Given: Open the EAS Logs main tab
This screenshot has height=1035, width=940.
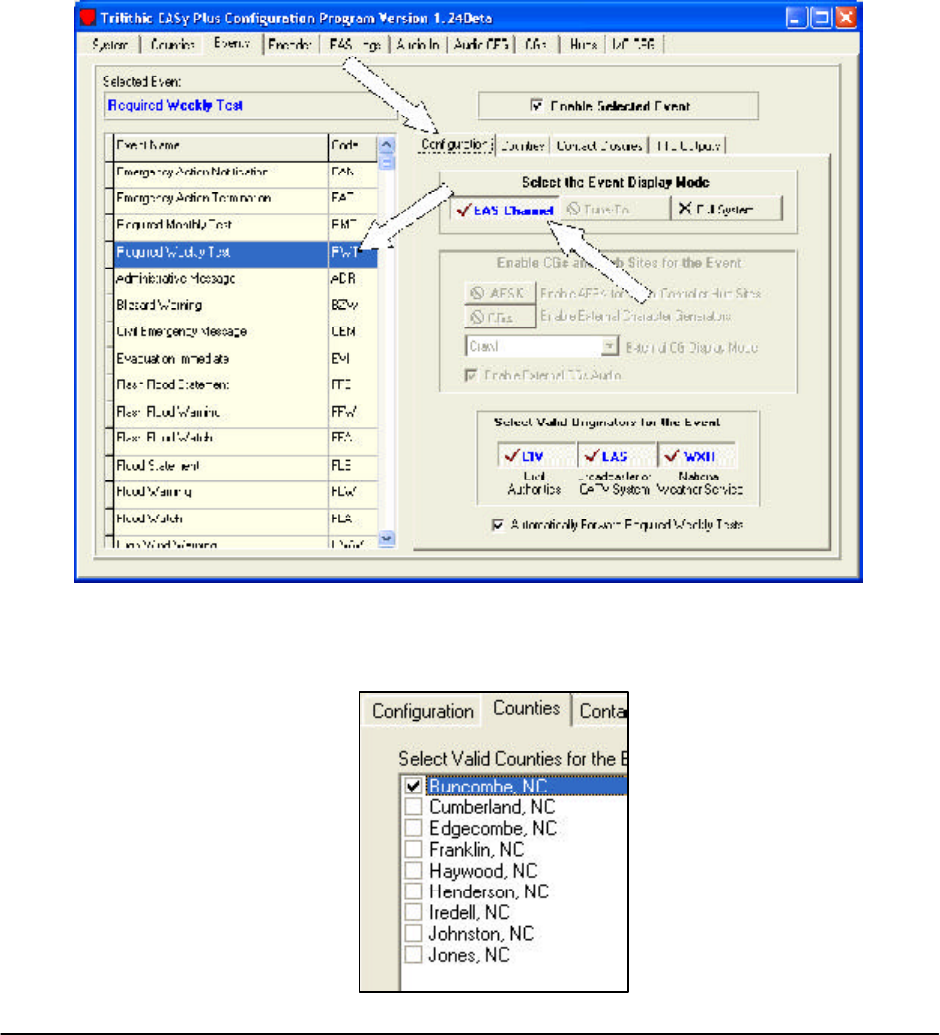Looking at the screenshot, I should [x=355, y=45].
